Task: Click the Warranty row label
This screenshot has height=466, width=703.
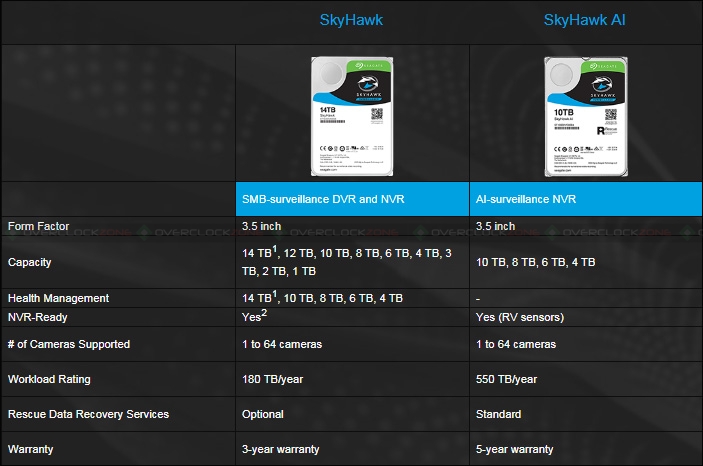Action: (30, 449)
